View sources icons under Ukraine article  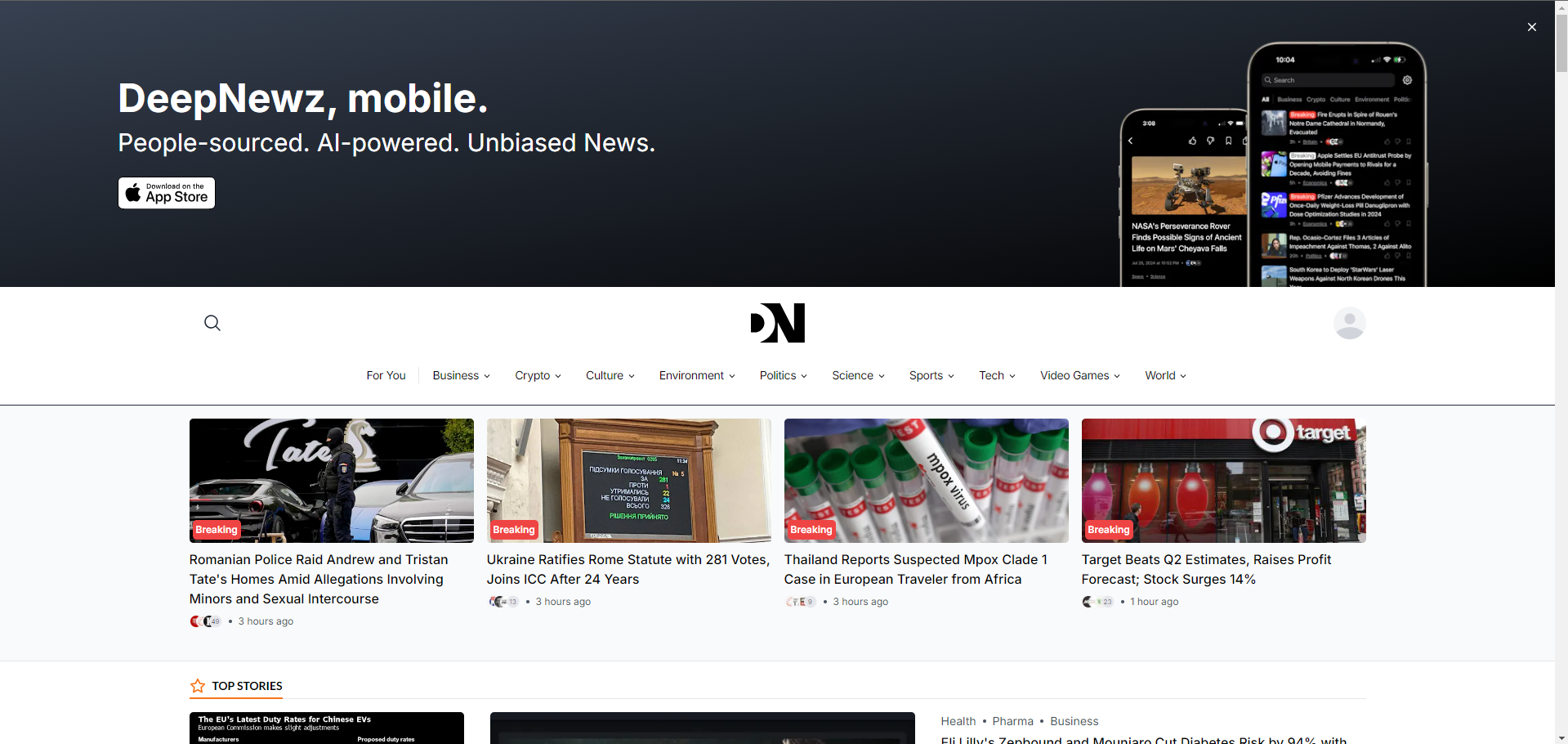(503, 602)
